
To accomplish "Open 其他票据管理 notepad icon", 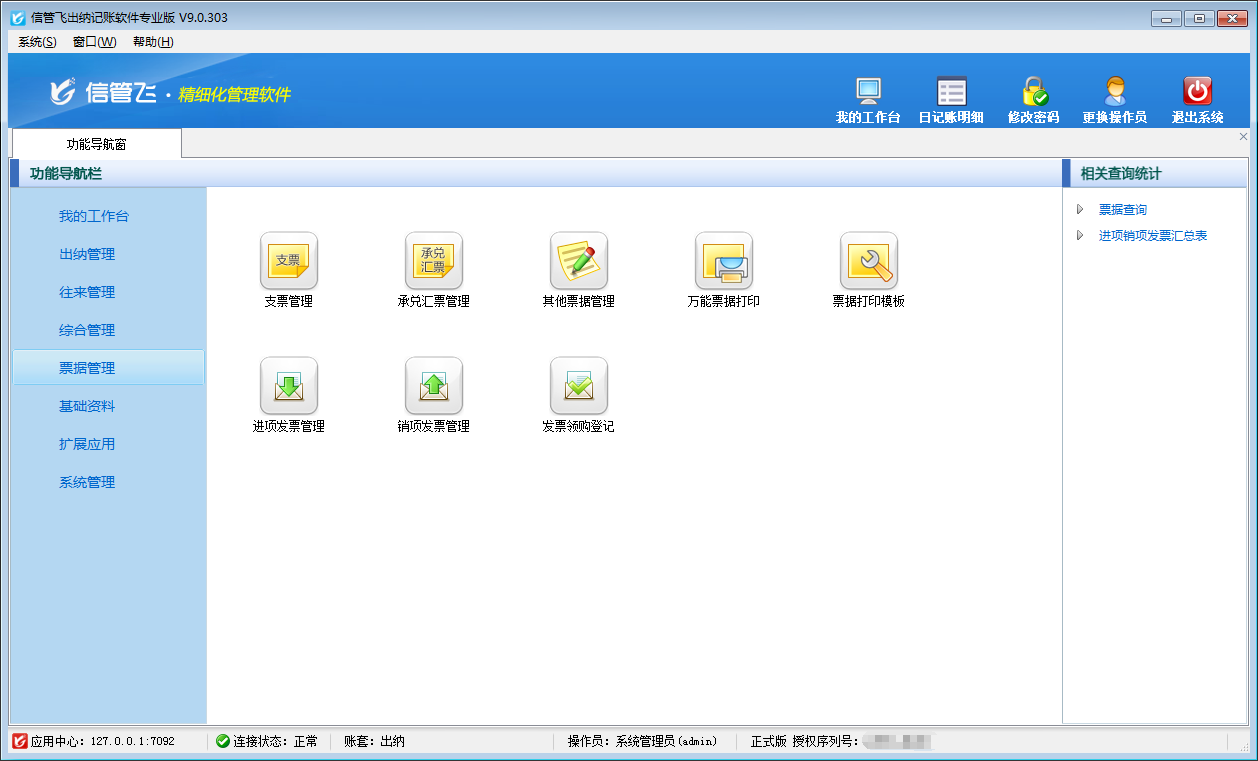I will (x=578, y=261).
